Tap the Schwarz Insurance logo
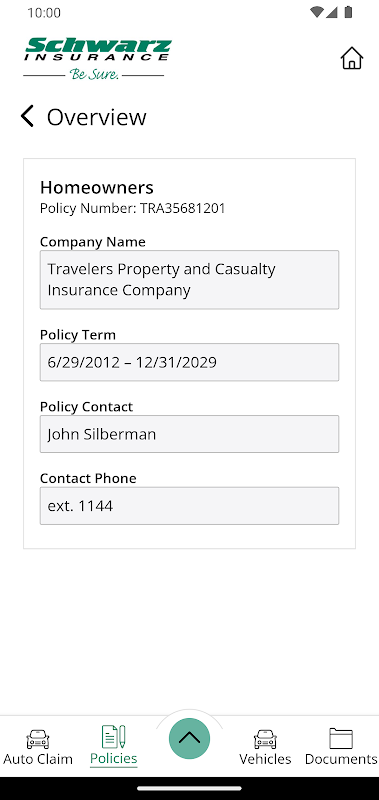This screenshot has height=800, width=379. [x=97, y=58]
